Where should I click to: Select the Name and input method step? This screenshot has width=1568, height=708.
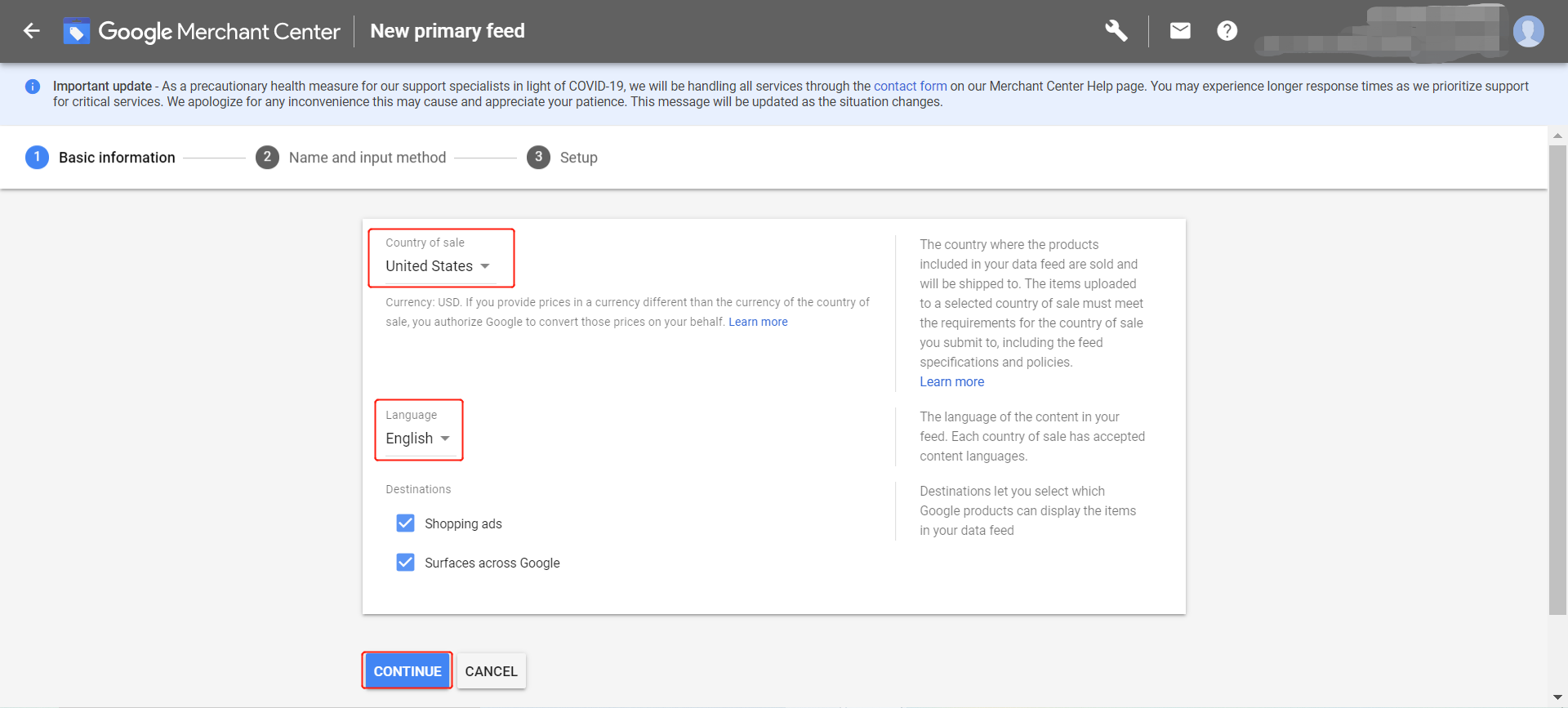tap(351, 158)
